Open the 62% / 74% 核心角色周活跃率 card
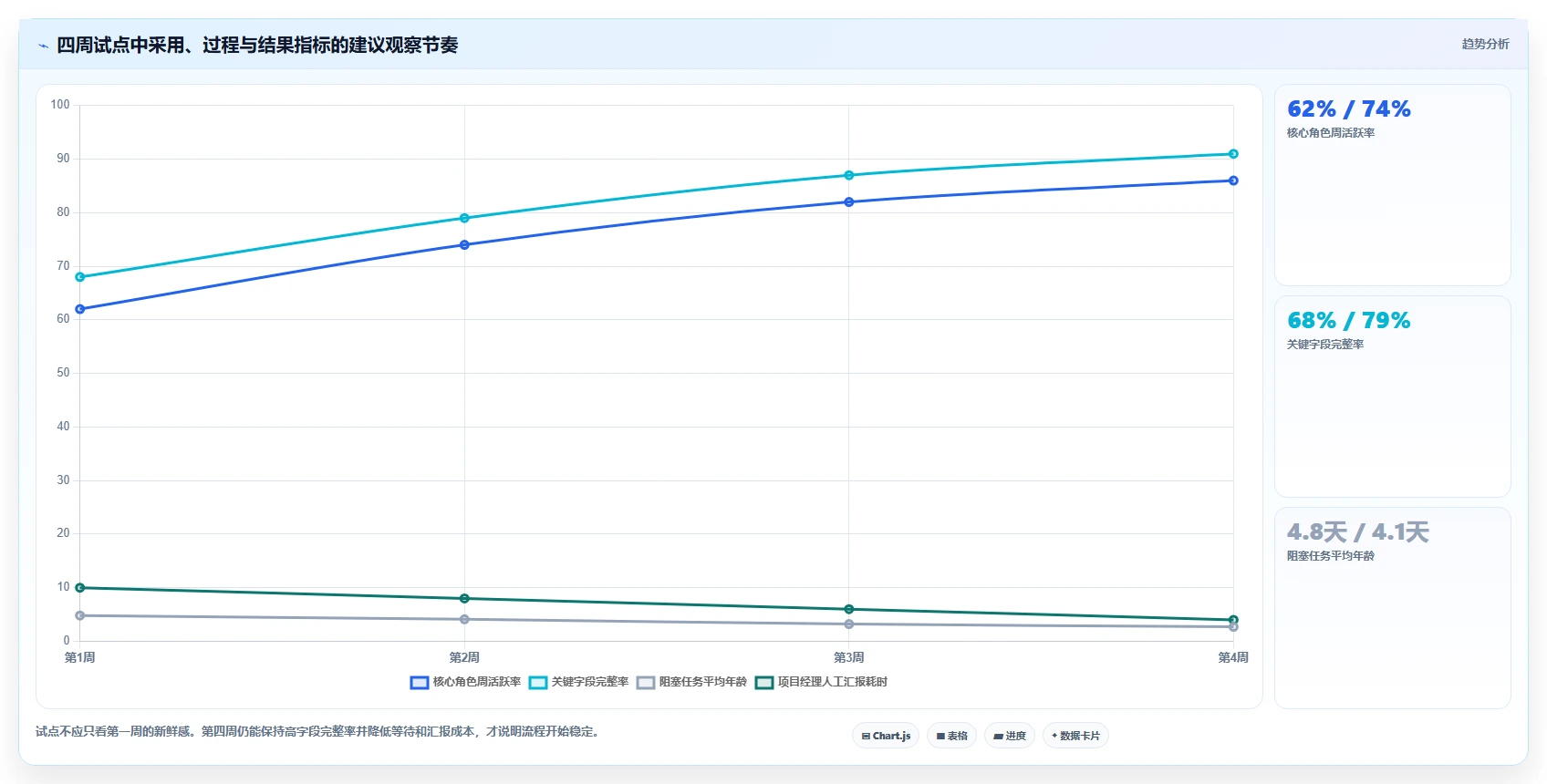 [1392, 185]
